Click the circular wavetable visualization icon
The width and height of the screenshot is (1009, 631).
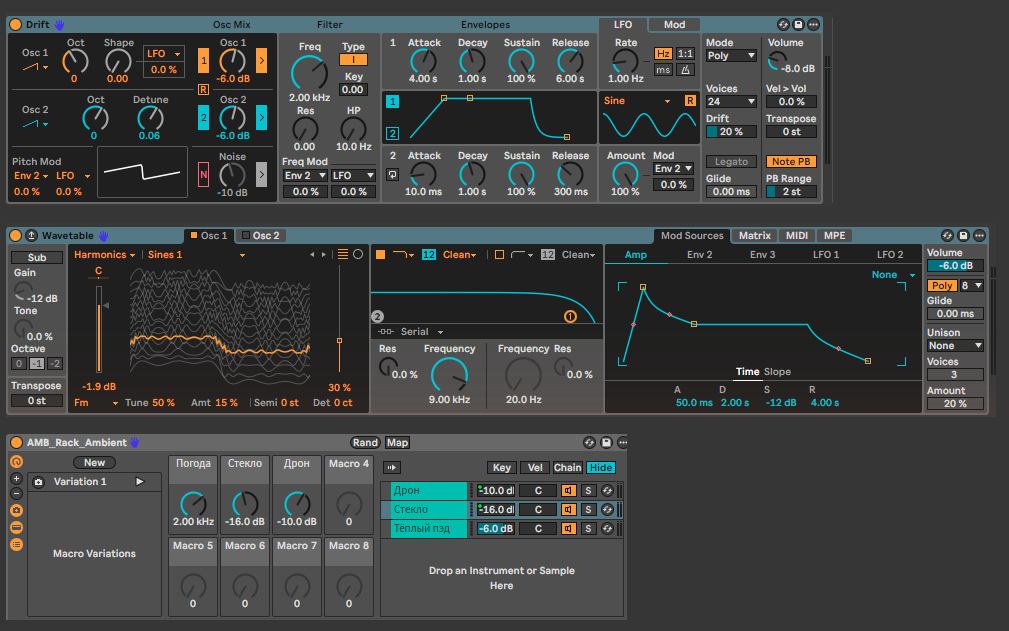[x=358, y=254]
